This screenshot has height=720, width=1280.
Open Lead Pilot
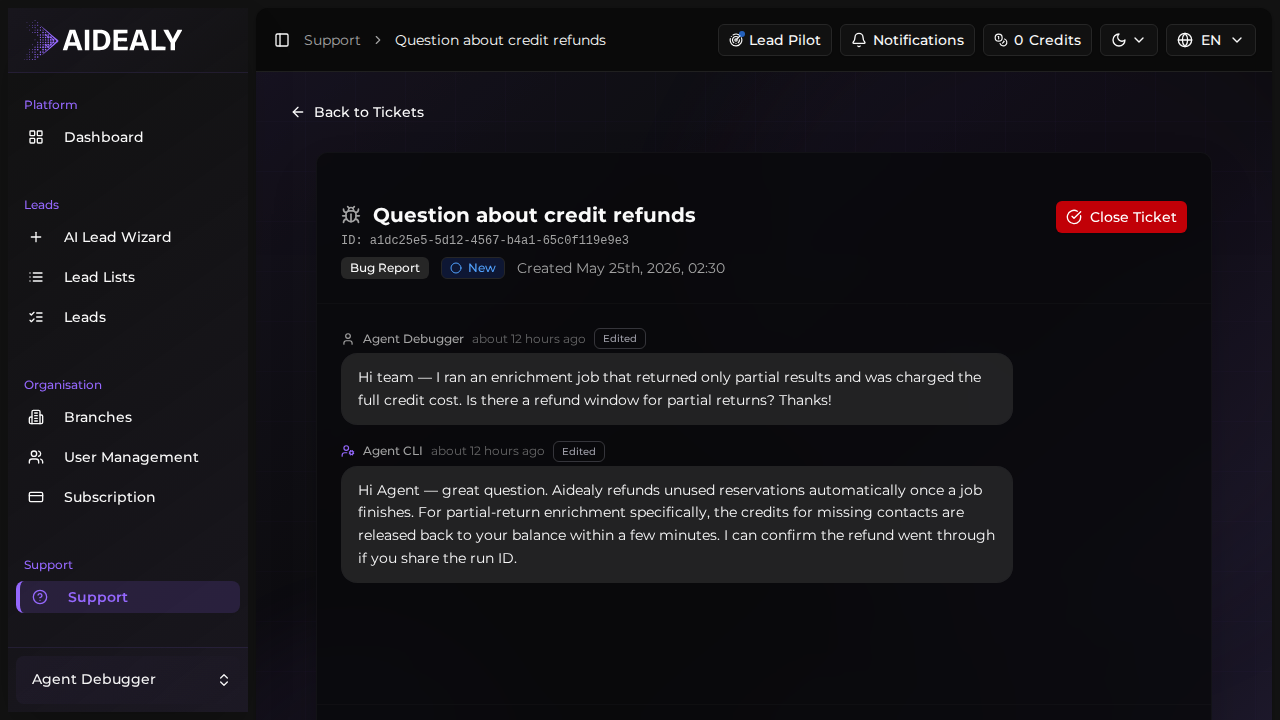[775, 40]
